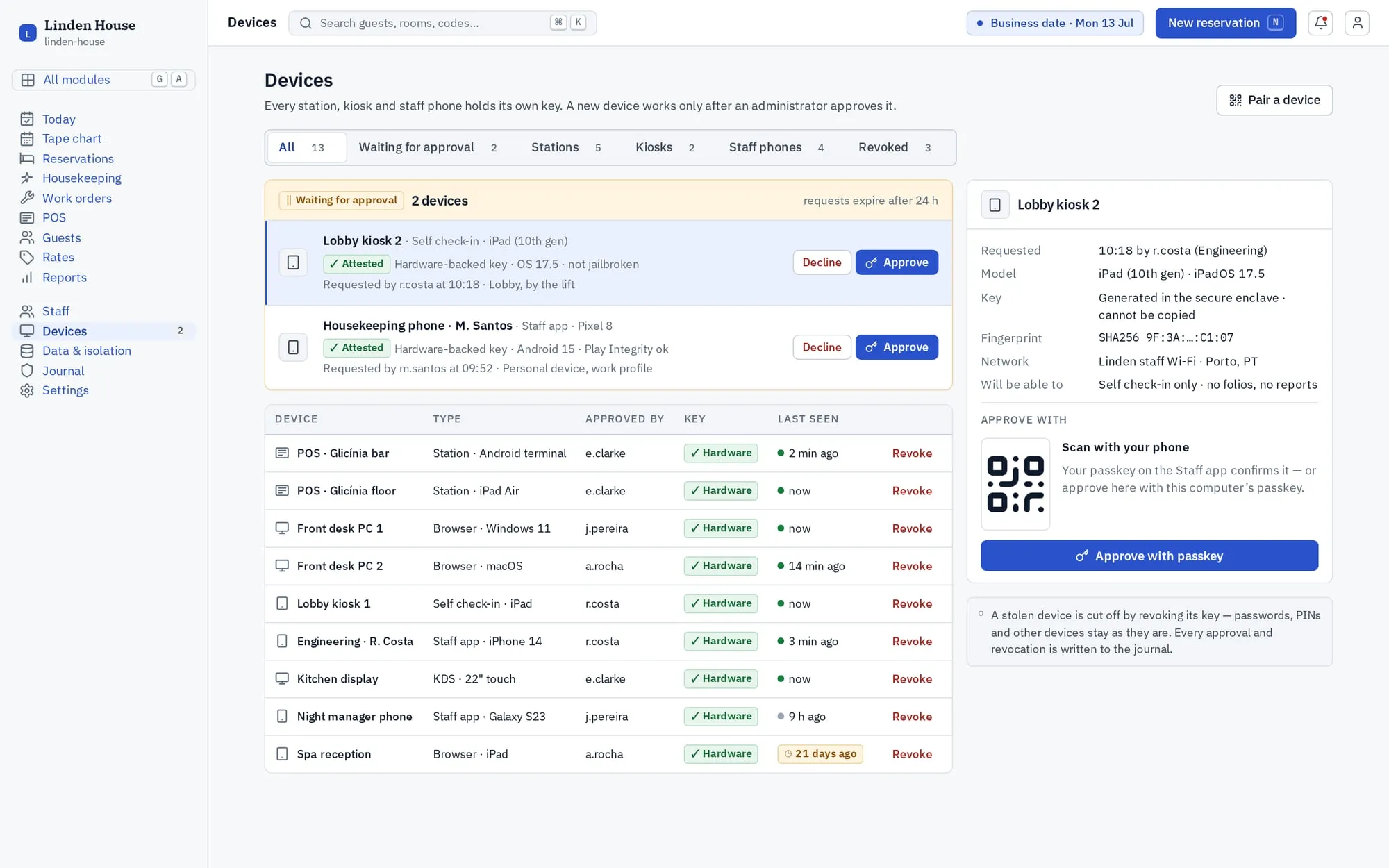This screenshot has height=868, width=1389.
Task: Approve Housekeeping phone M. Santos request
Action: point(897,347)
